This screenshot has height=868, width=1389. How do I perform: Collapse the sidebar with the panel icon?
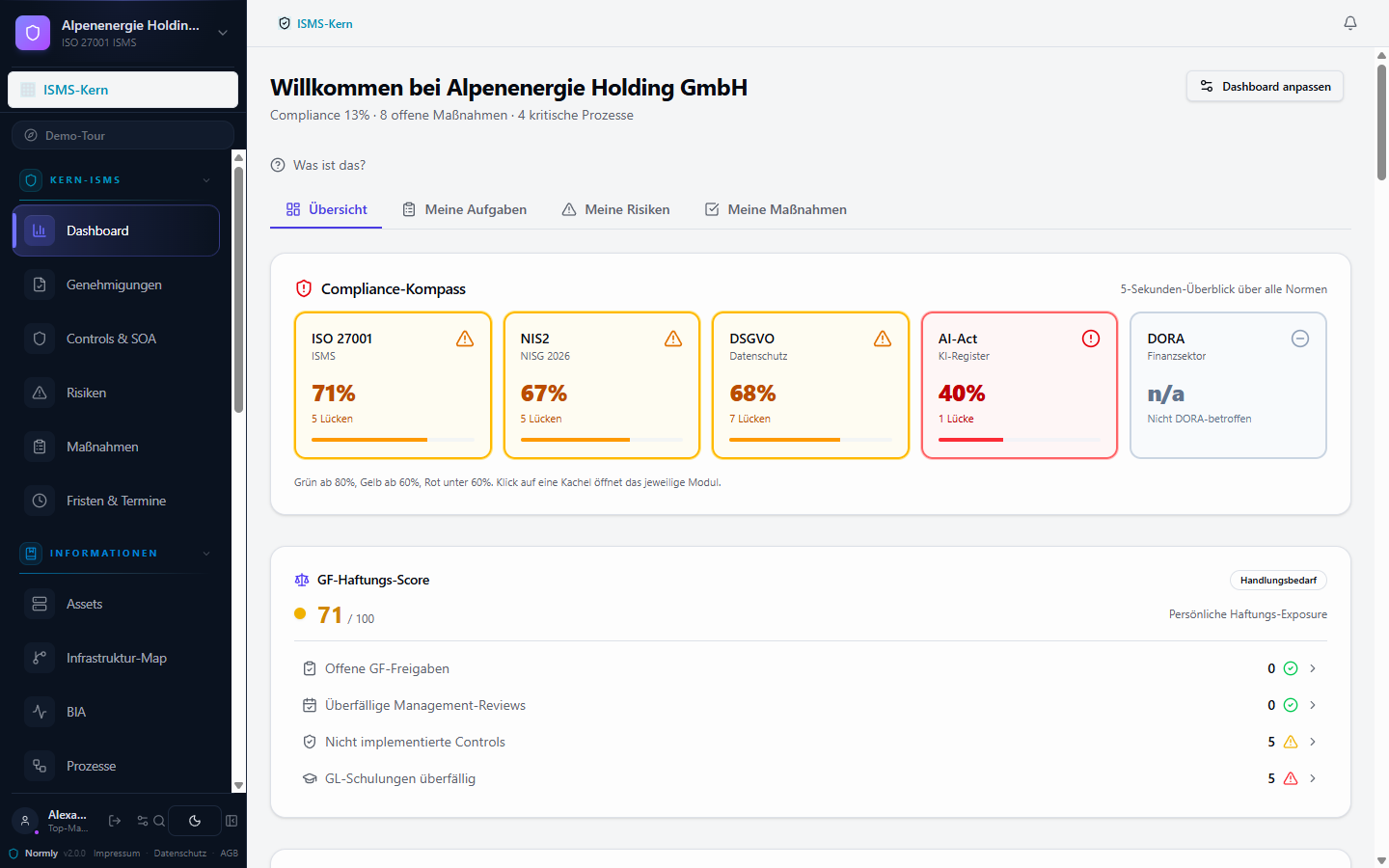tap(231, 821)
